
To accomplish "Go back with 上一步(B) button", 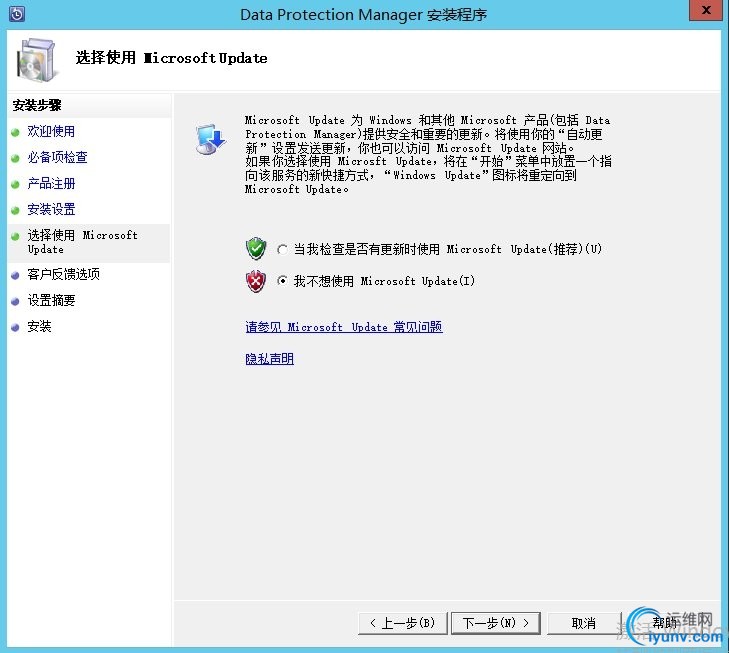I will 403,623.
